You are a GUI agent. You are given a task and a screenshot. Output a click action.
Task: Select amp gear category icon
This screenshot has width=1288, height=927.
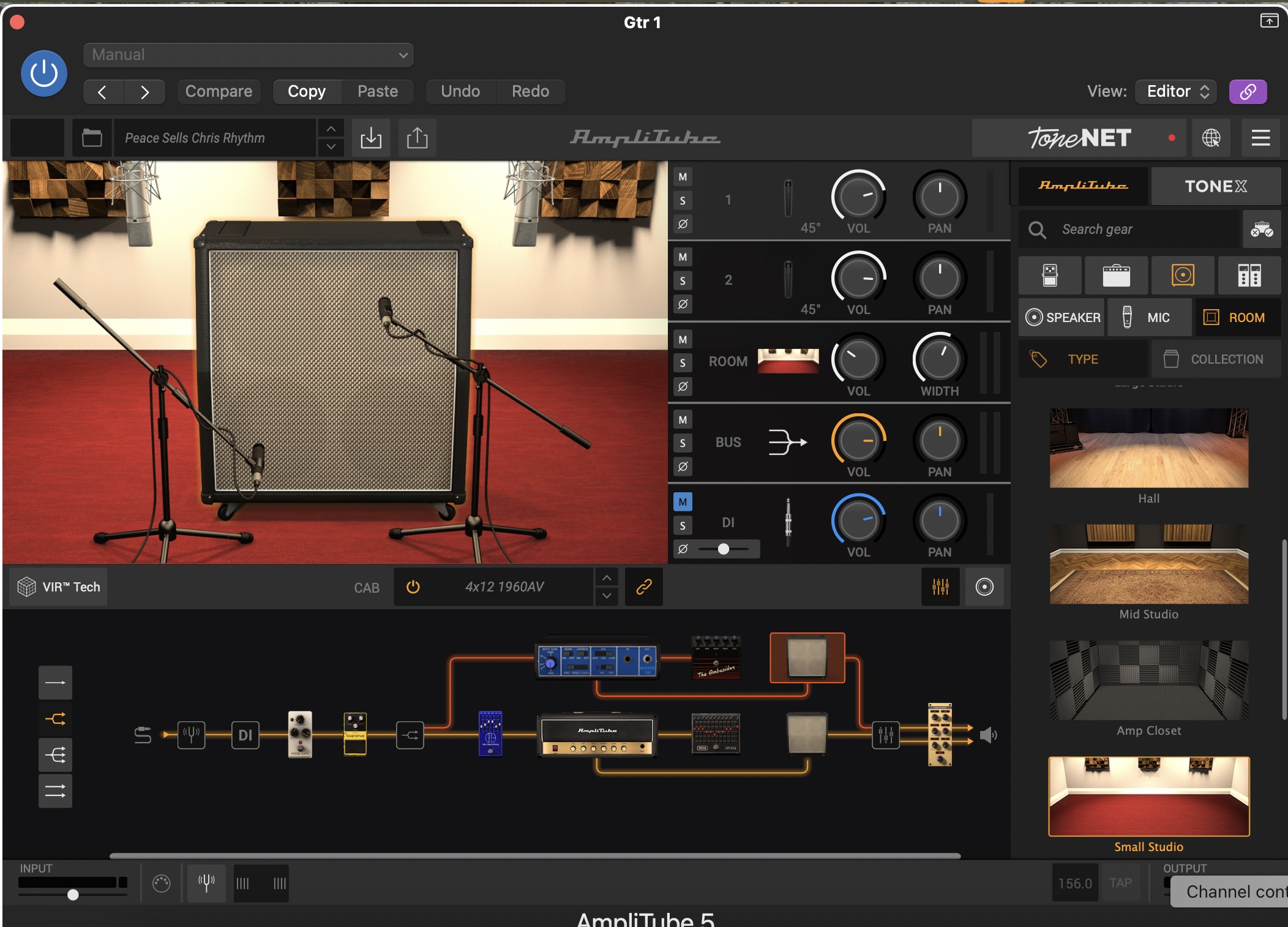pos(1116,276)
